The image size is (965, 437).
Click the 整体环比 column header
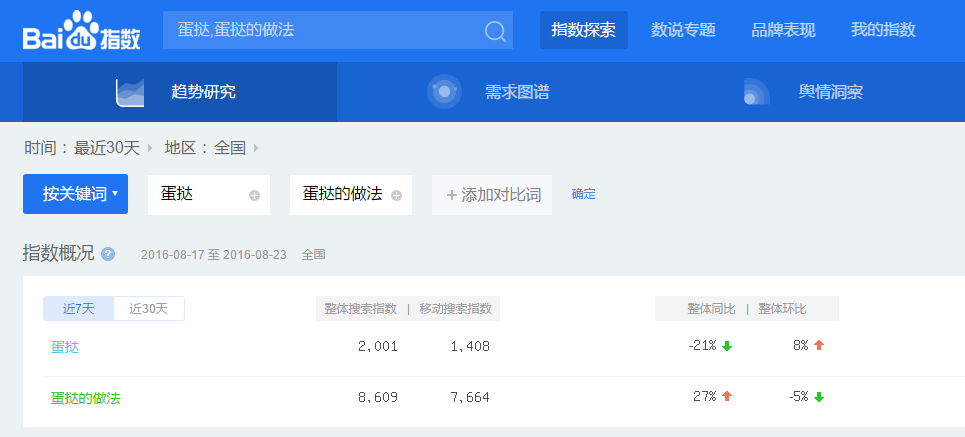click(782, 309)
